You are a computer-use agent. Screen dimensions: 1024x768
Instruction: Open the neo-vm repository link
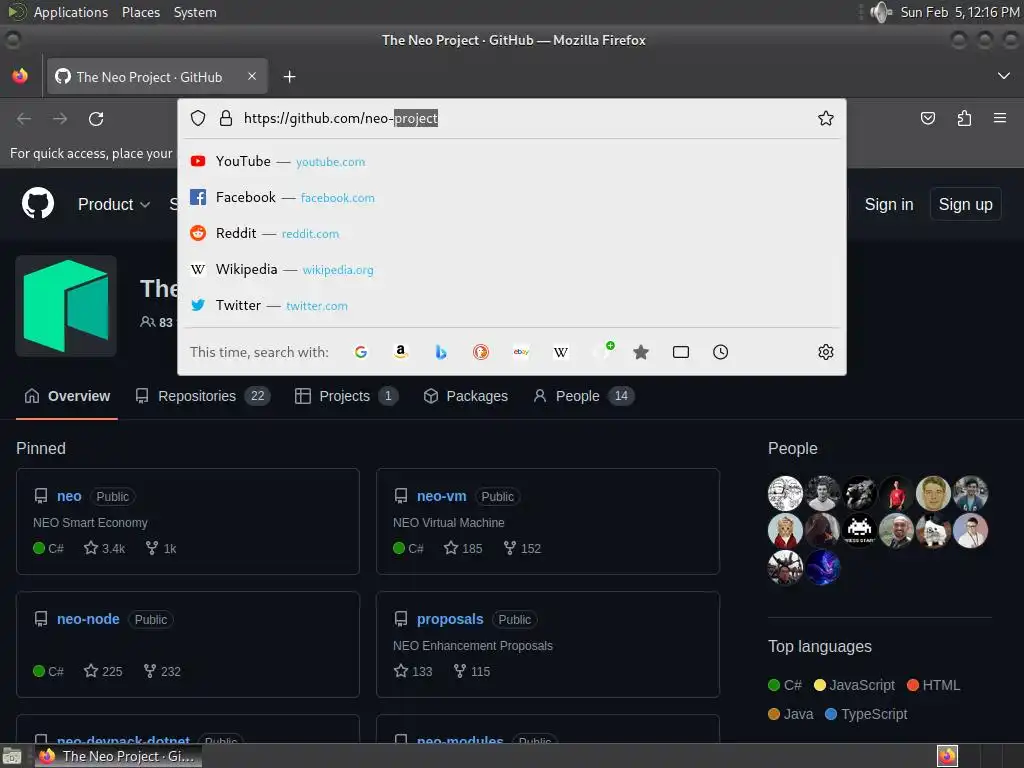[x=441, y=496]
